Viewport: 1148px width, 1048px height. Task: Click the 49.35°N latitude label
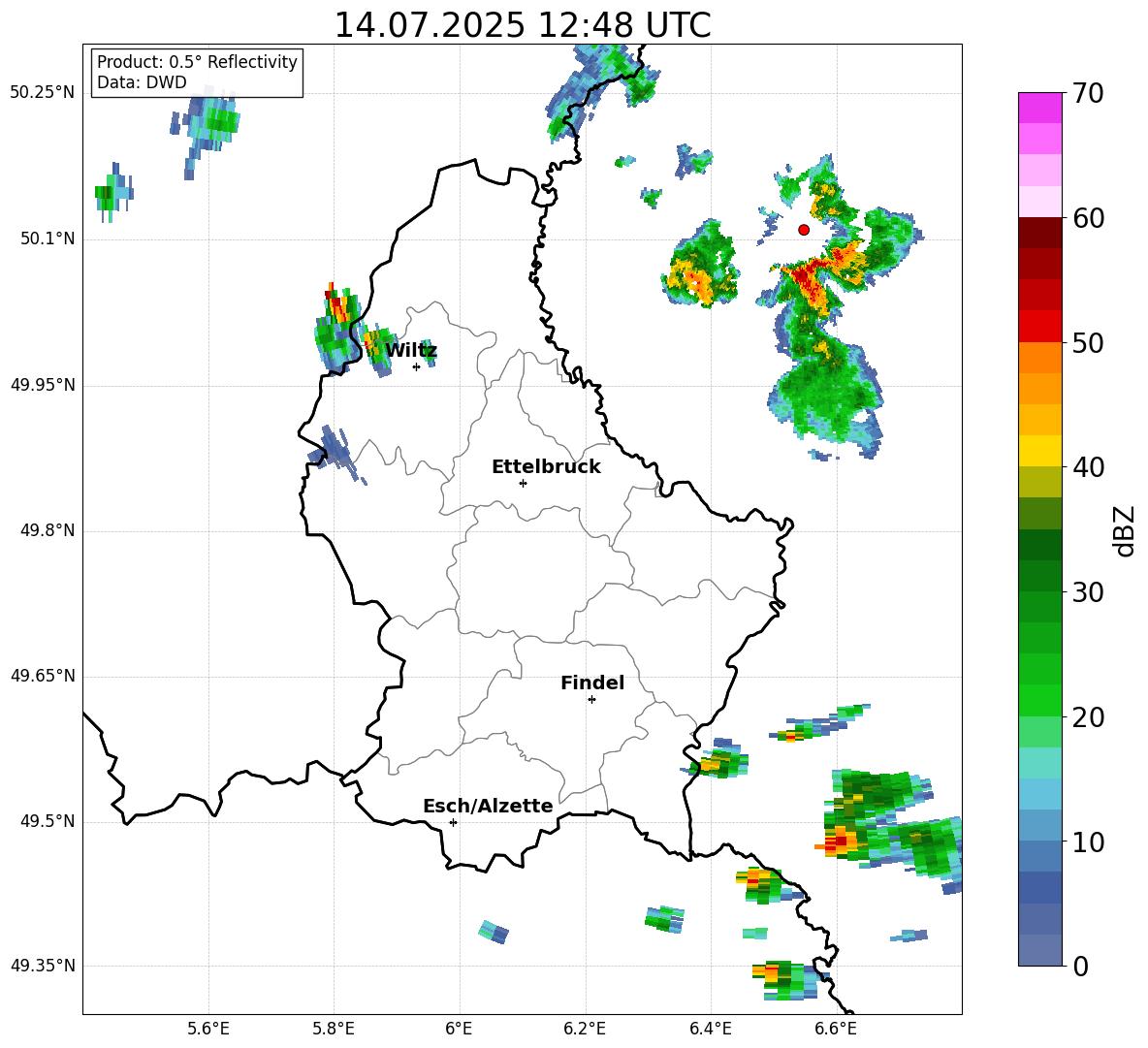43,966
